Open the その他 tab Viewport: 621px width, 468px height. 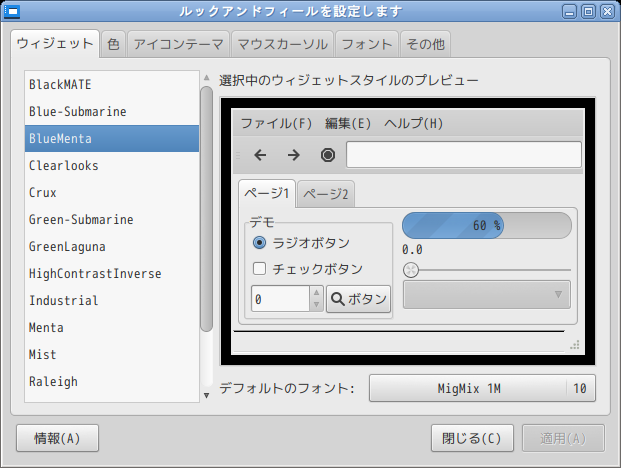coord(425,44)
